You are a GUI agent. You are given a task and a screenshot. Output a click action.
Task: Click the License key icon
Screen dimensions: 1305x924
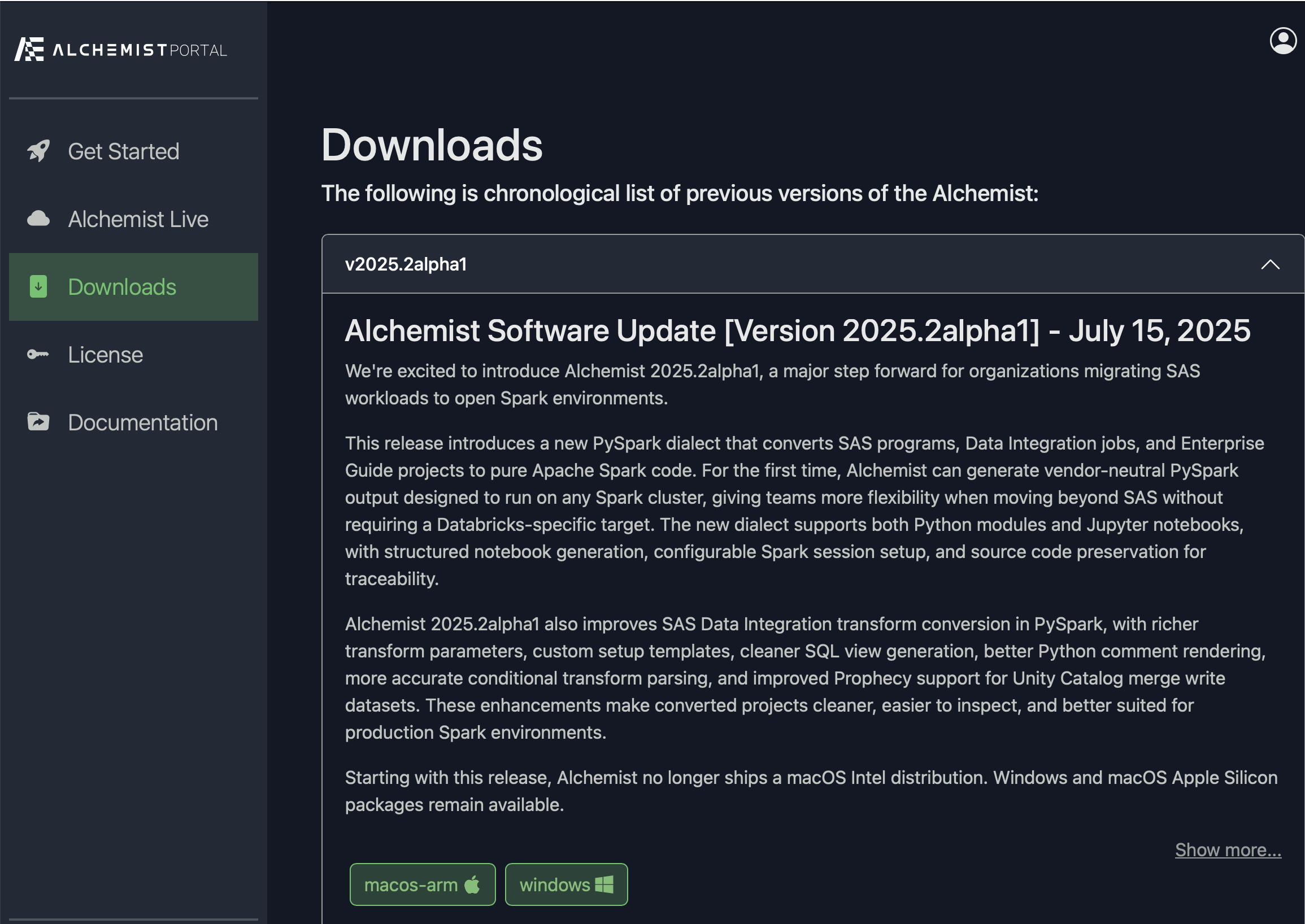pos(38,355)
